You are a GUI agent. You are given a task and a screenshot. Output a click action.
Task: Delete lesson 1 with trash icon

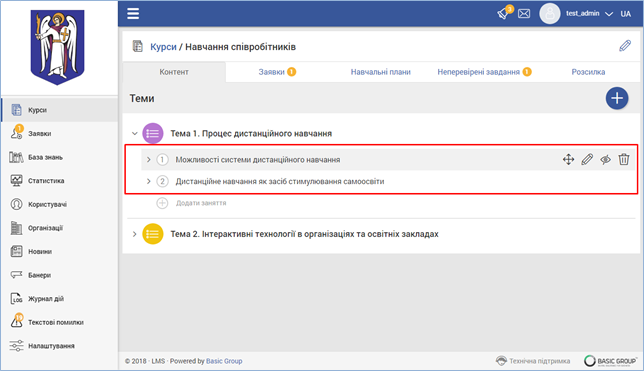tap(624, 159)
